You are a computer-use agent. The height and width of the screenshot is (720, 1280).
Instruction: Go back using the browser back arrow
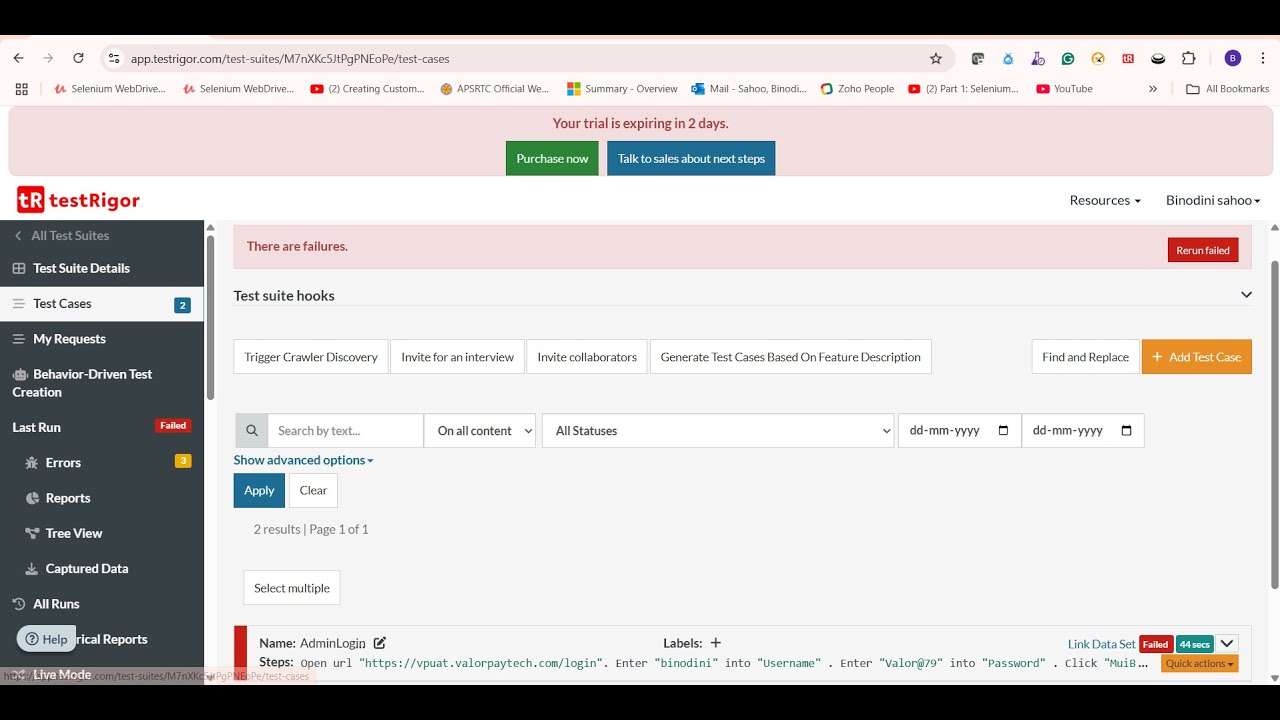(18, 59)
